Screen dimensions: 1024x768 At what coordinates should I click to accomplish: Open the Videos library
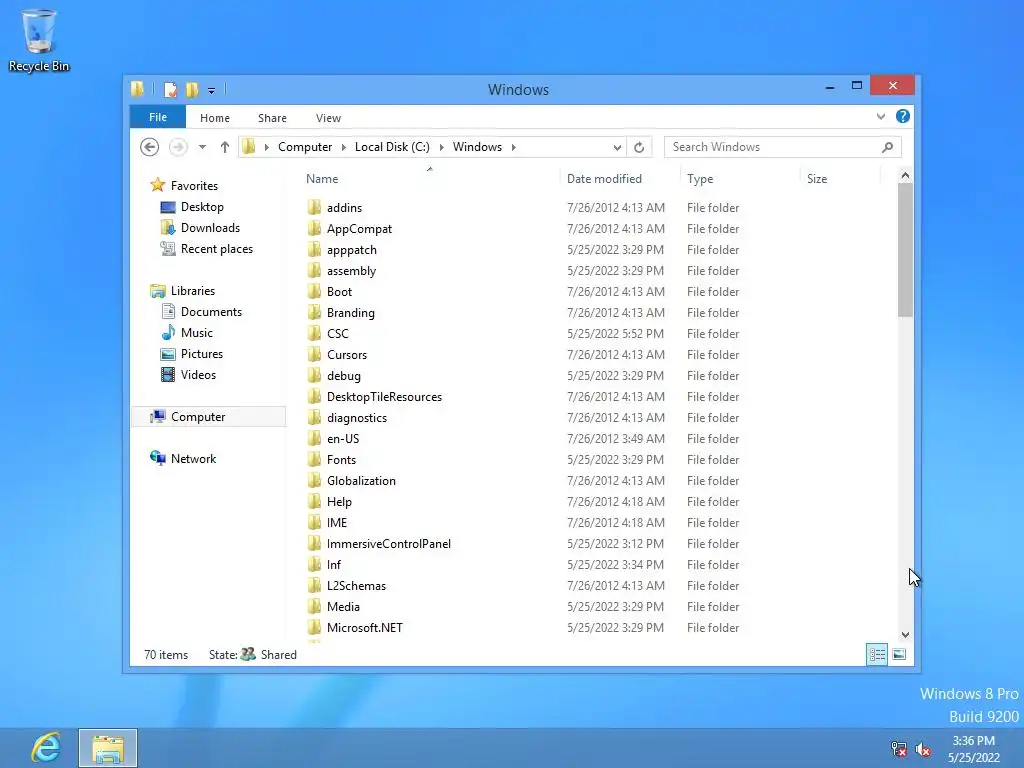(x=198, y=375)
